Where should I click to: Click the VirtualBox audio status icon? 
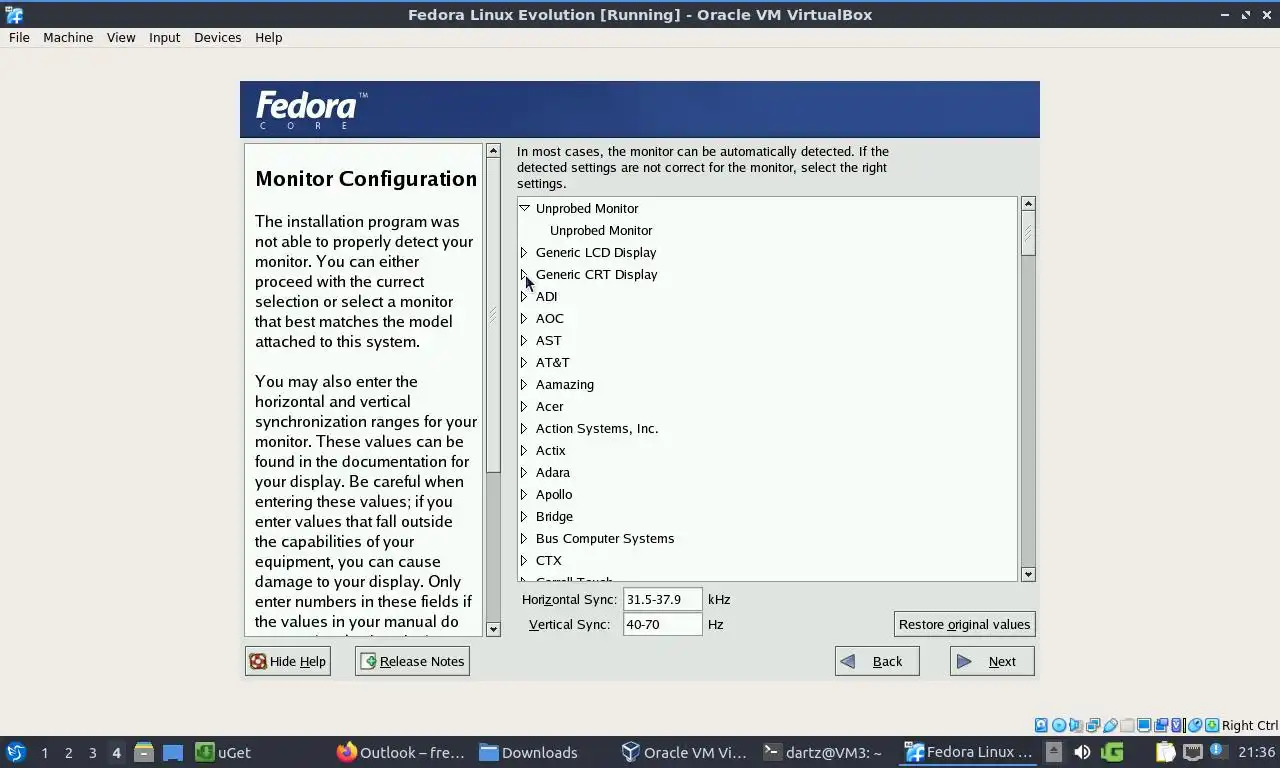click(1076, 725)
